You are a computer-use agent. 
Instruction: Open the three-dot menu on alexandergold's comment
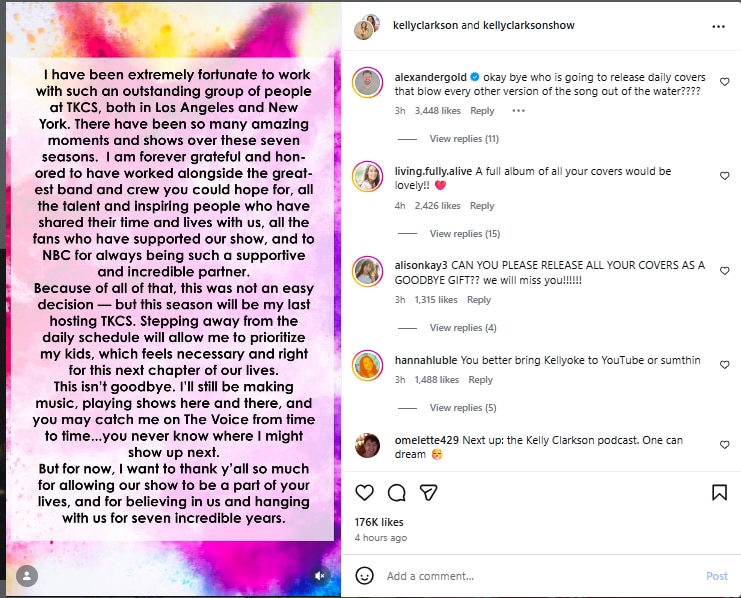tap(518, 111)
